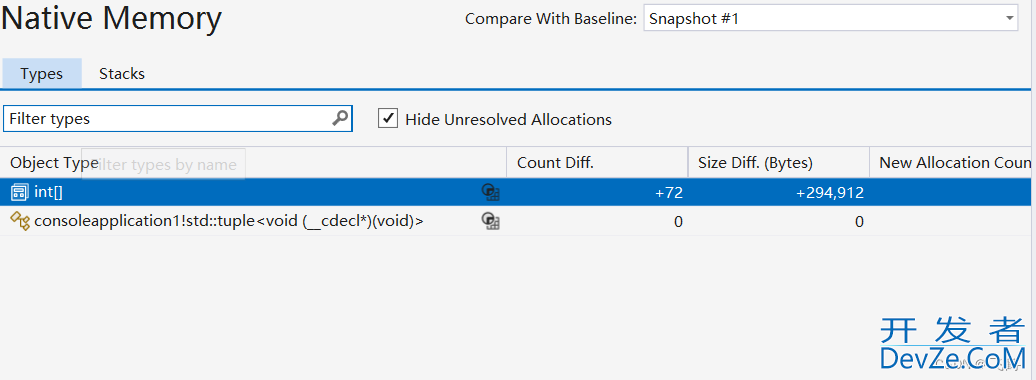This screenshot has height=380, width=1036.
Task: Expand the Compare With Baseline dropdown arrow
Action: [1010, 18]
